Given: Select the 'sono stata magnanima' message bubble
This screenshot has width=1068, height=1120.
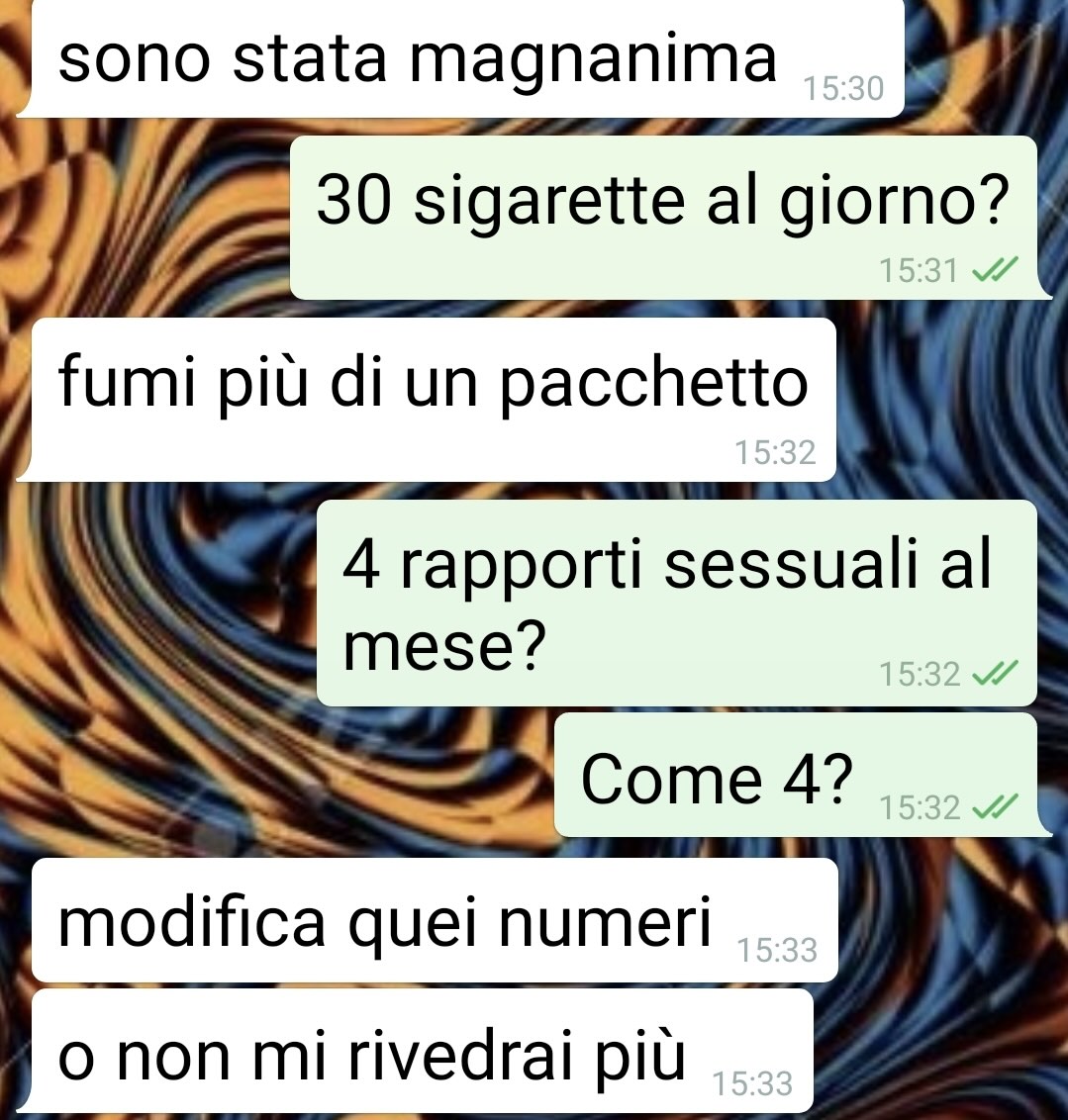Looking at the screenshot, I should pyautogui.click(x=461, y=57).
